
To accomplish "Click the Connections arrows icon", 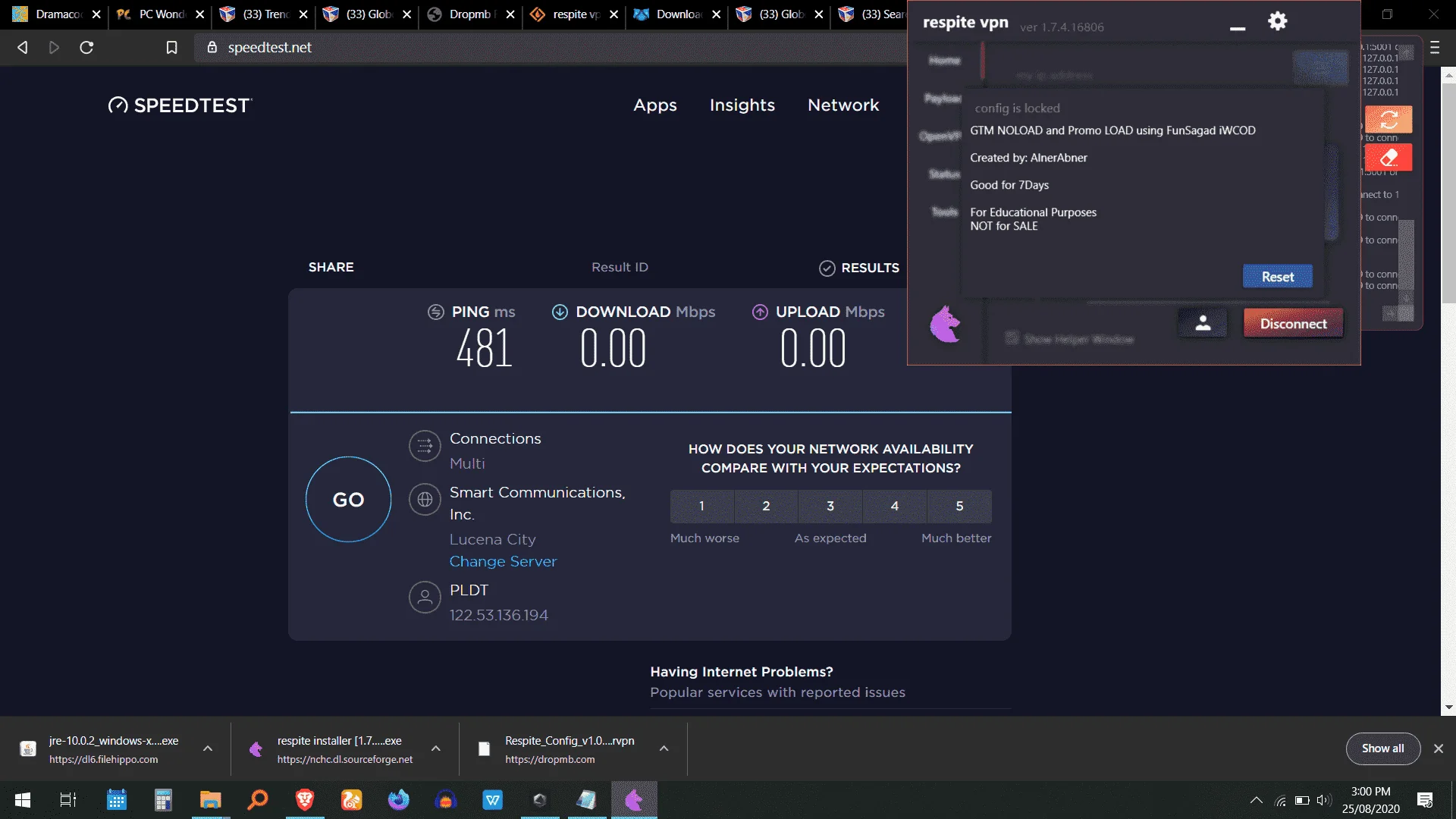I will point(425,446).
